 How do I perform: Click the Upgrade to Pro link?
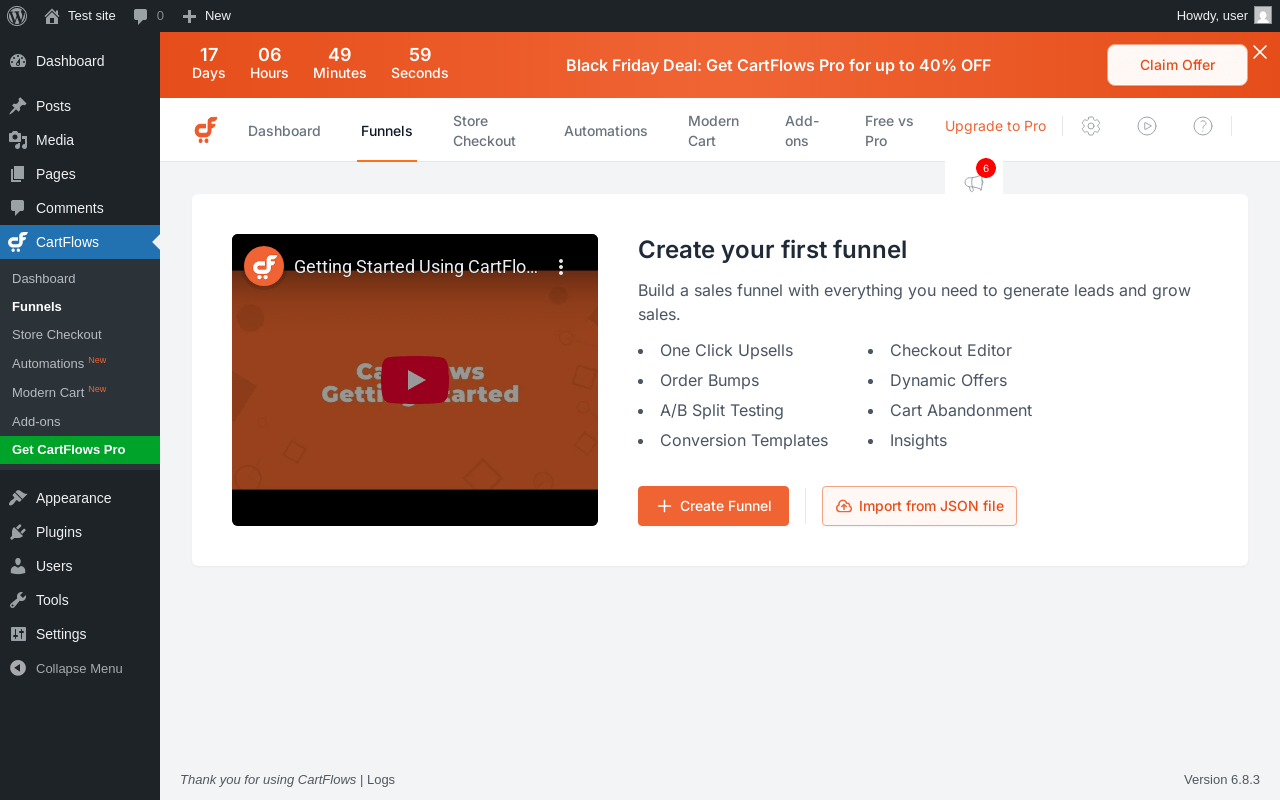(995, 126)
